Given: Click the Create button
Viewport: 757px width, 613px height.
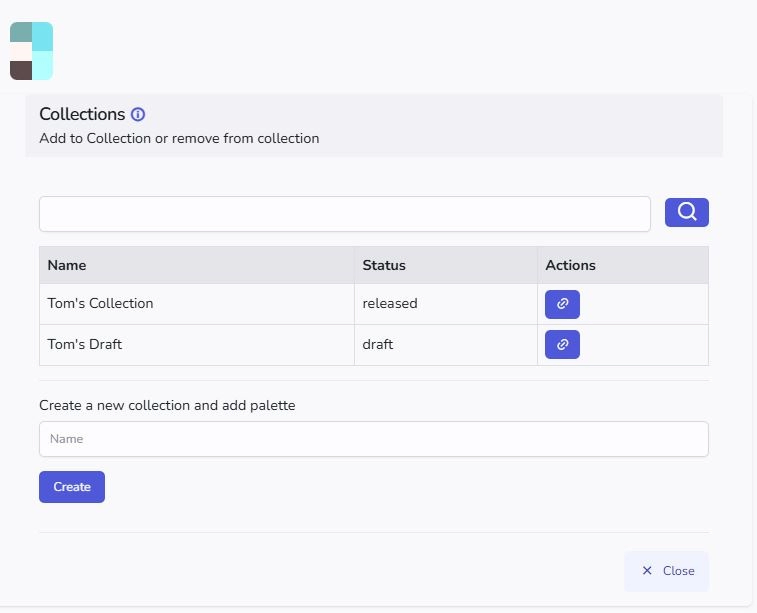Looking at the screenshot, I should coord(72,487).
